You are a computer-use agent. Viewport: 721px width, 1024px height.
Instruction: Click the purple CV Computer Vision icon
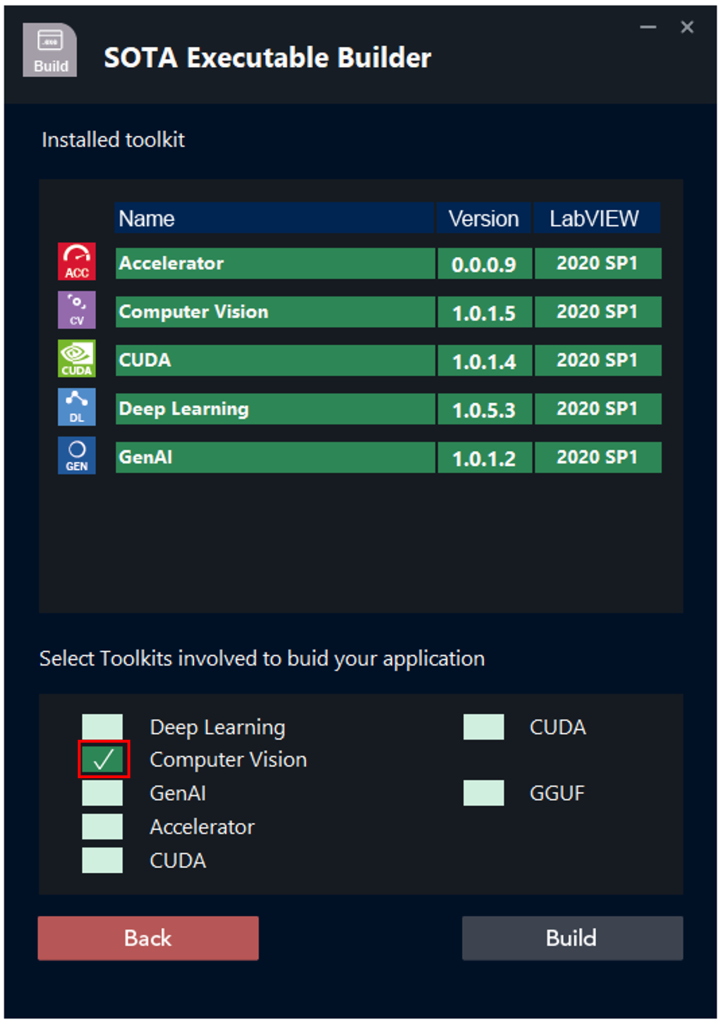tap(76, 310)
